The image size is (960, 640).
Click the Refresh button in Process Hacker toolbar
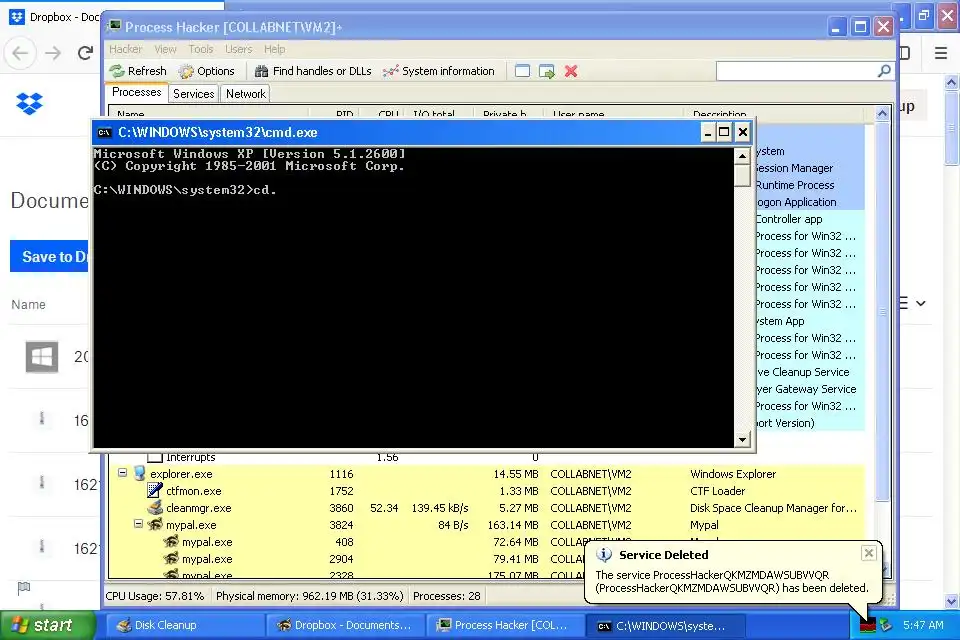138,71
